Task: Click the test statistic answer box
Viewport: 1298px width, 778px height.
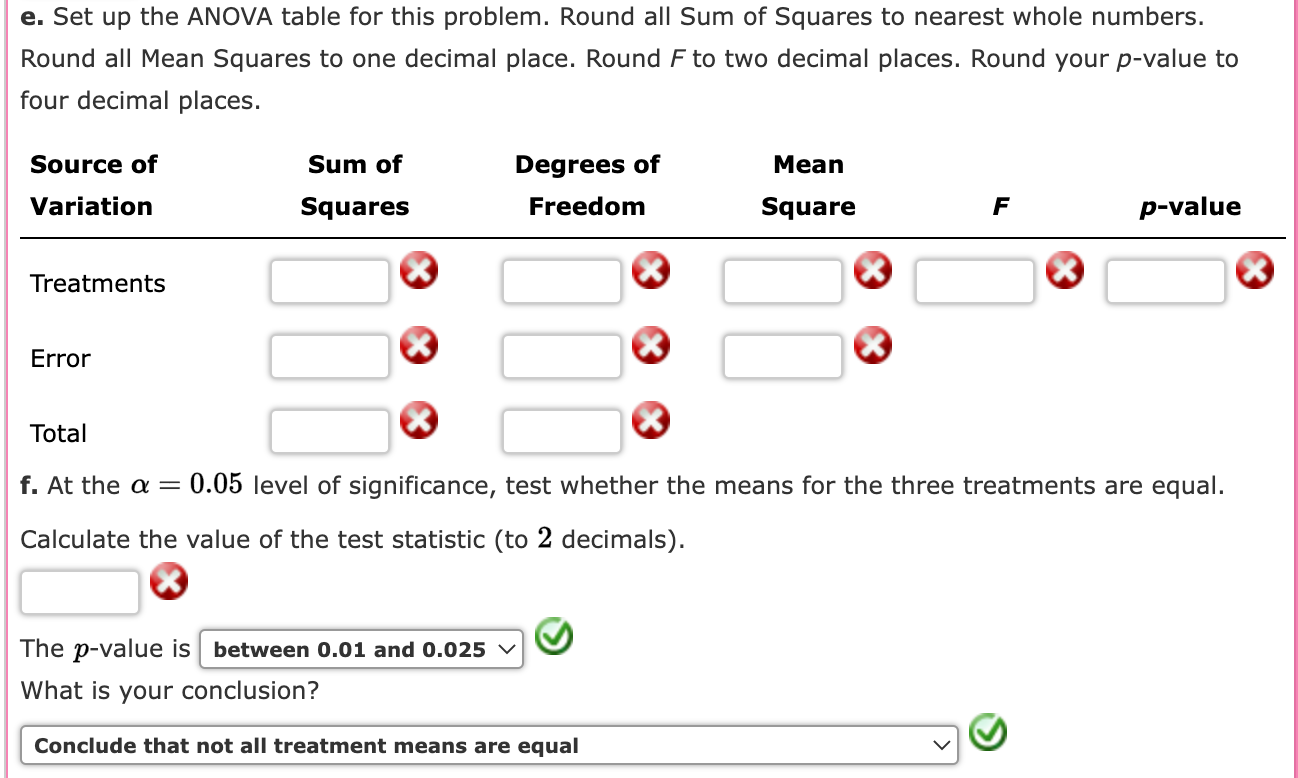Action: tap(79, 591)
